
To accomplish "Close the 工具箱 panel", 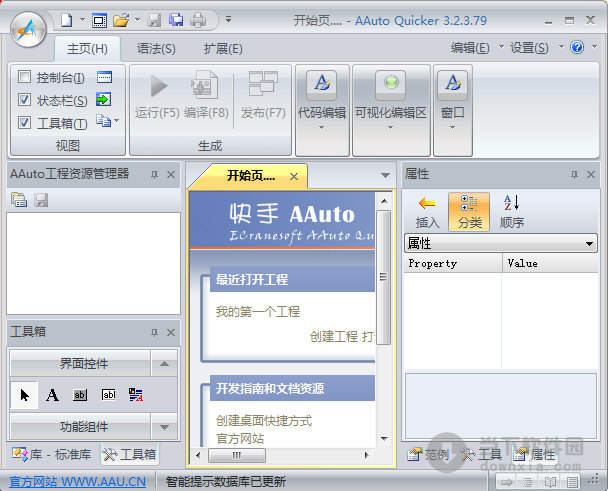I will point(171,332).
